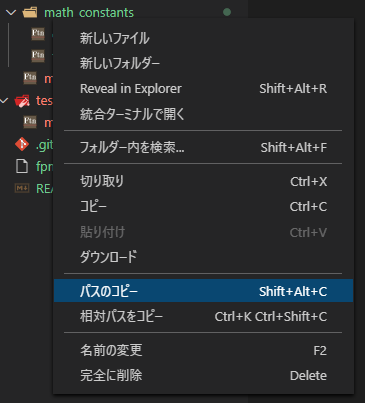This screenshot has width=365, height=403.
Task: Click highlighted パスのコピー item
Action: 203,291
